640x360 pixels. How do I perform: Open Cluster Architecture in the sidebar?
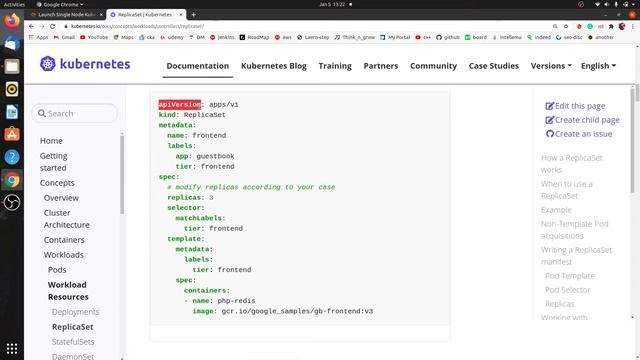pyautogui.click(x=67, y=219)
